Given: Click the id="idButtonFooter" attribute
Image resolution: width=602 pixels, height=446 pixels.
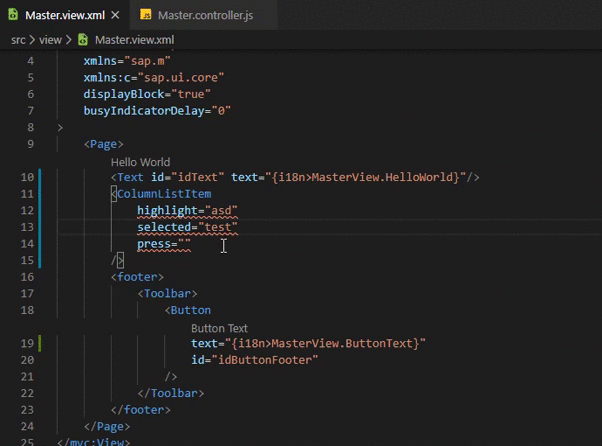Looking at the screenshot, I should pyautogui.click(x=255, y=360).
